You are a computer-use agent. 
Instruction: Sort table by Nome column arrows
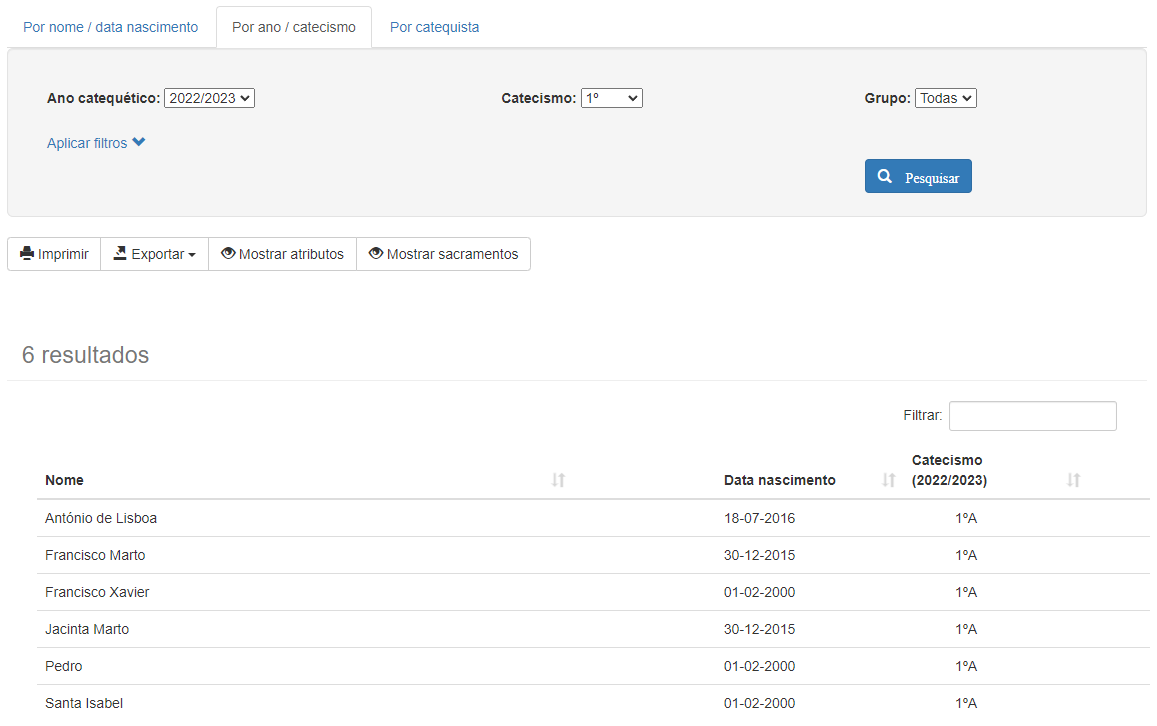click(x=558, y=481)
